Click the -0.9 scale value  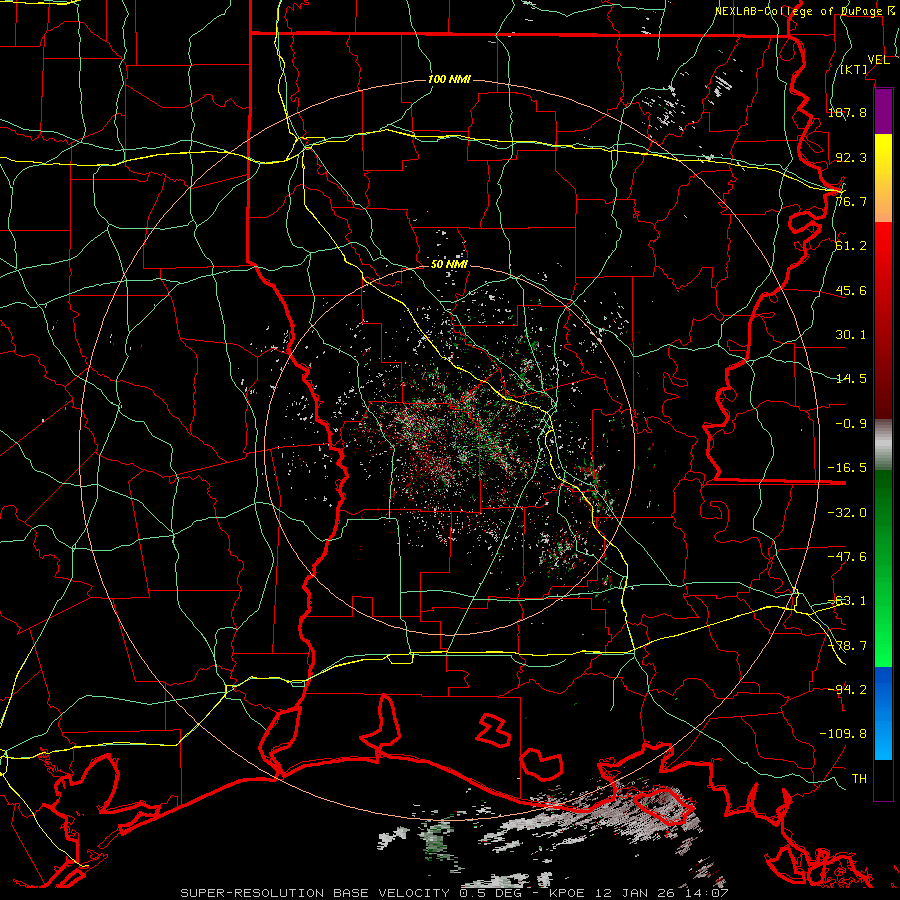click(851, 424)
